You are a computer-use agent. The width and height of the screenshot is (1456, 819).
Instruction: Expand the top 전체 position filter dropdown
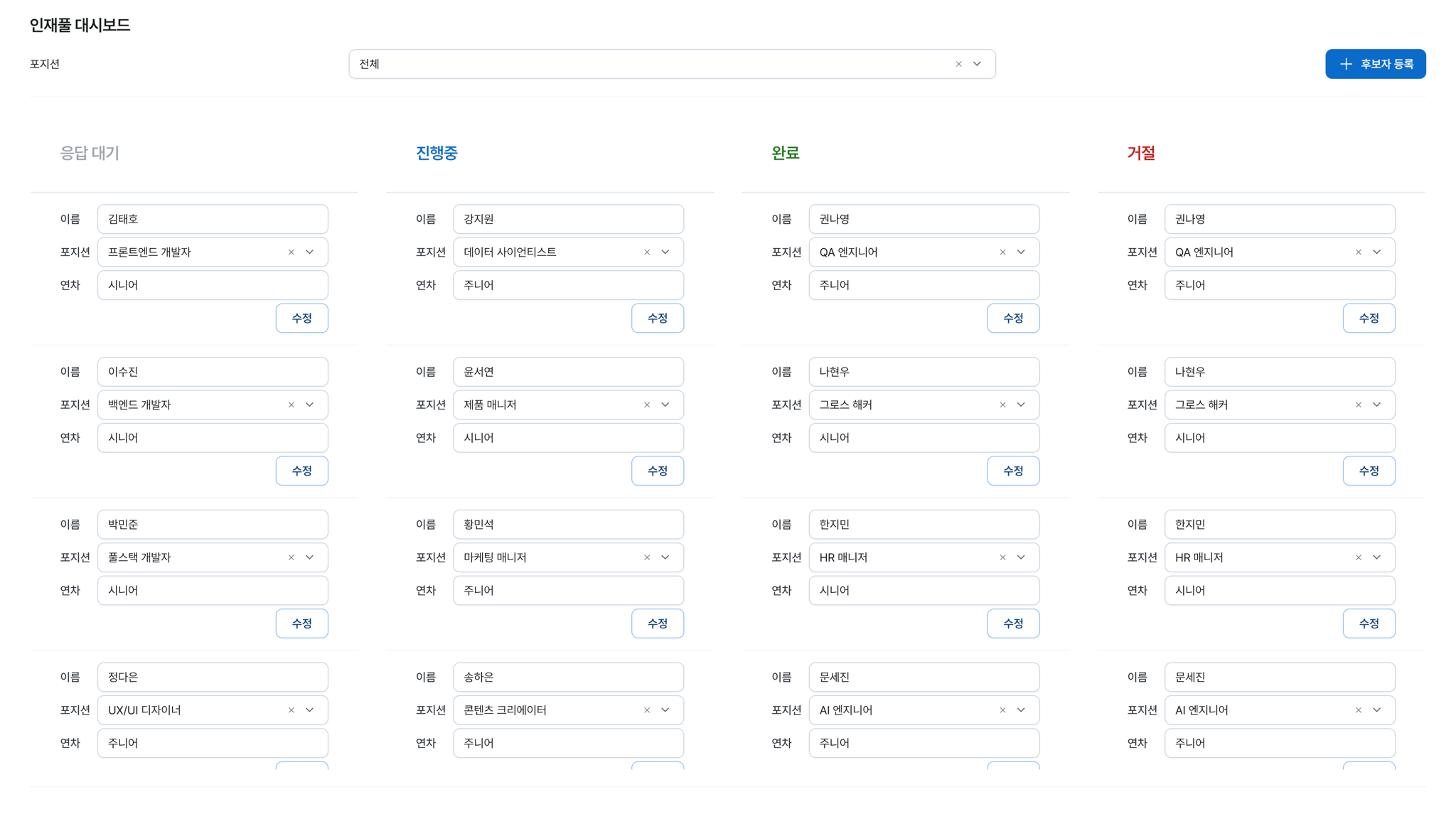978,64
